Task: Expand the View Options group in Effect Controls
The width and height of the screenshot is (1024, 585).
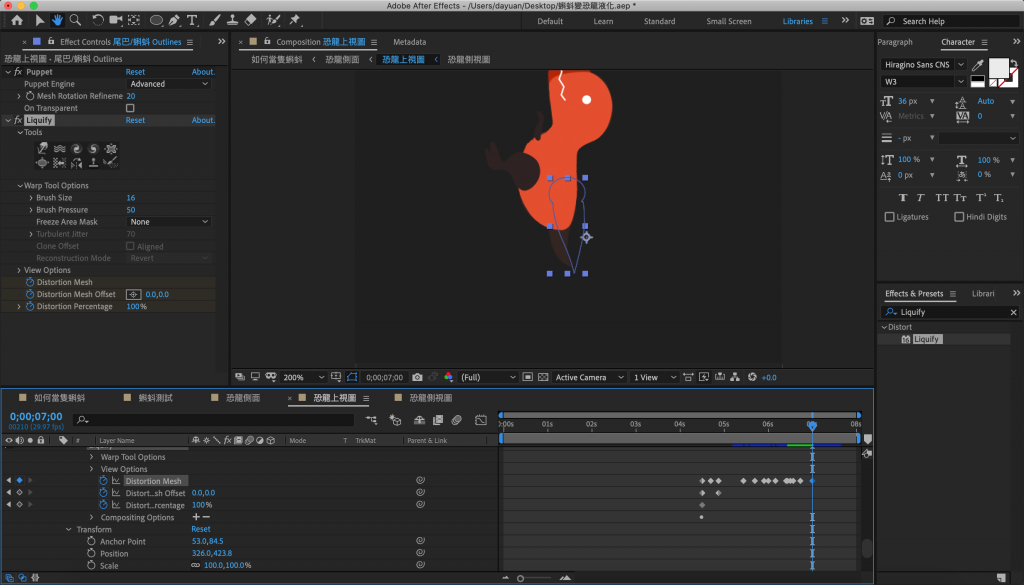Action: pos(19,270)
